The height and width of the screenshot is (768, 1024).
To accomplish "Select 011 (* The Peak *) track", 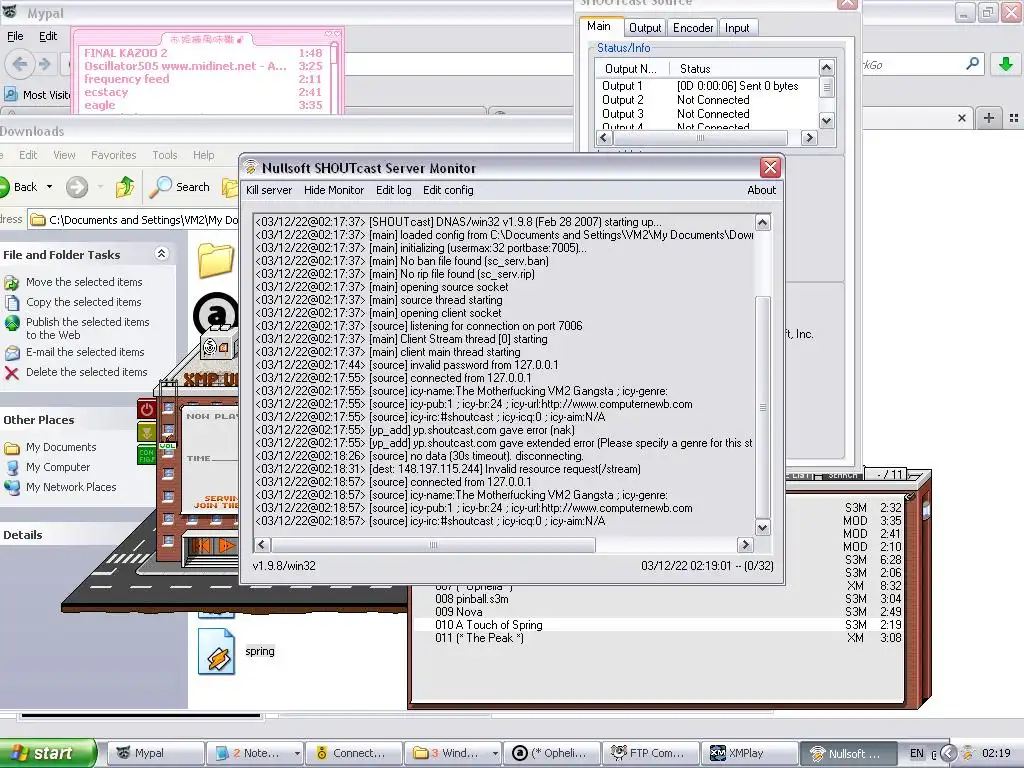I will 658,638.
